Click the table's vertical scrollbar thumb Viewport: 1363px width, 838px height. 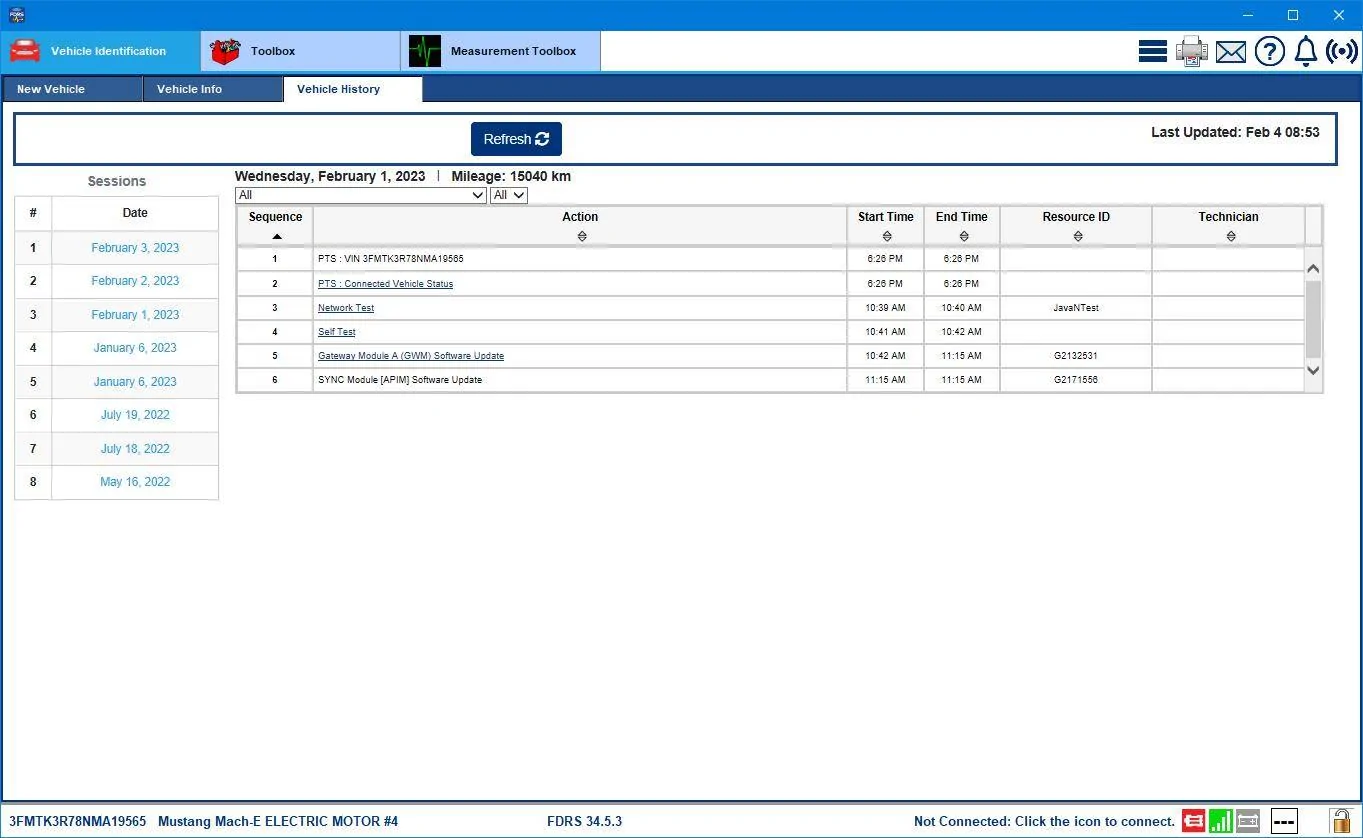[1314, 318]
